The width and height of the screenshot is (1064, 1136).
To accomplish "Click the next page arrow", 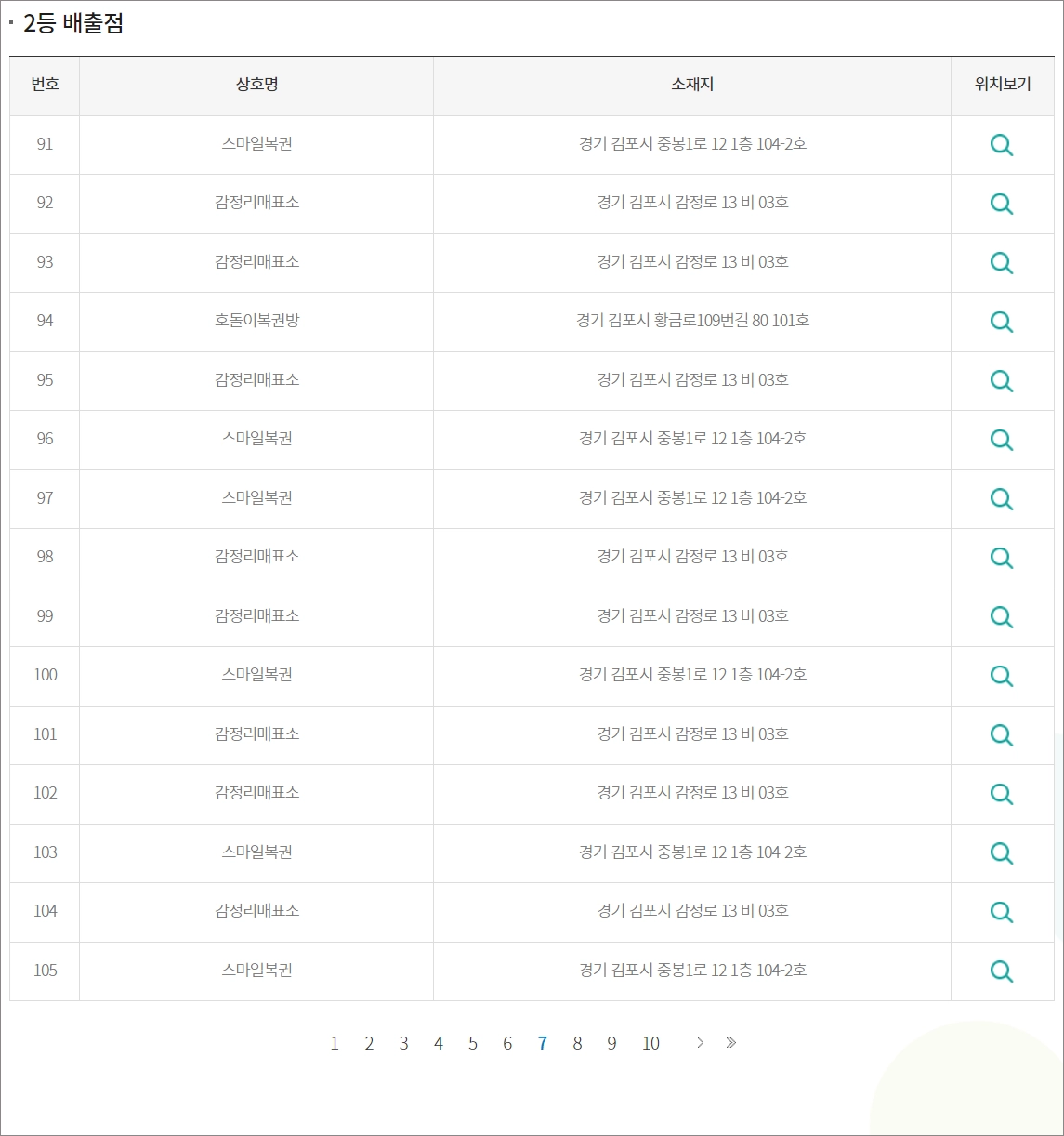I will pyautogui.click(x=700, y=1043).
